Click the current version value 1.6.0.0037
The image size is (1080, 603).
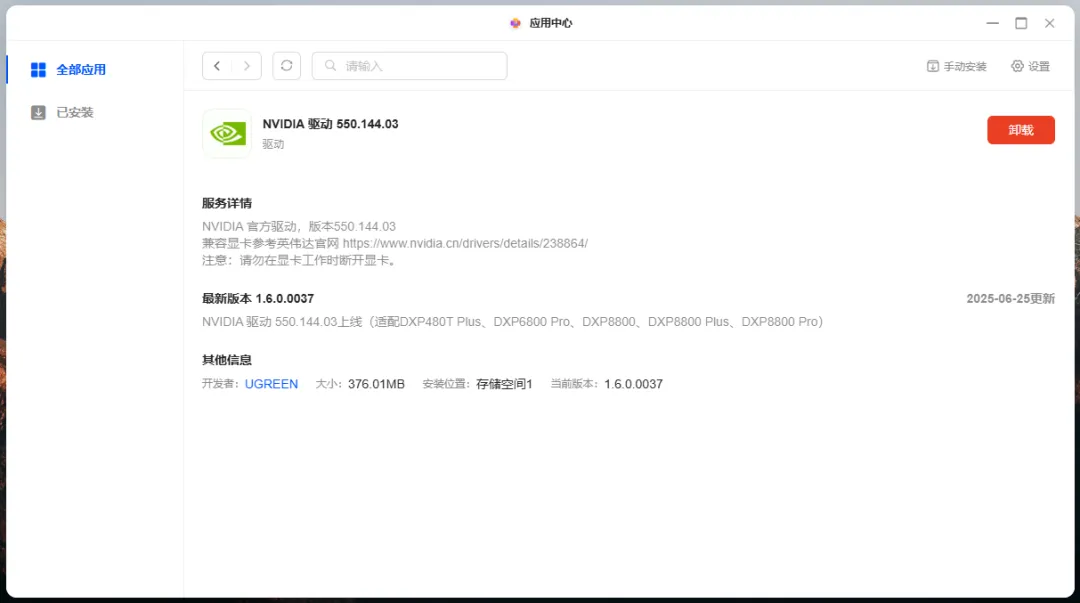(x=634, y=384)
